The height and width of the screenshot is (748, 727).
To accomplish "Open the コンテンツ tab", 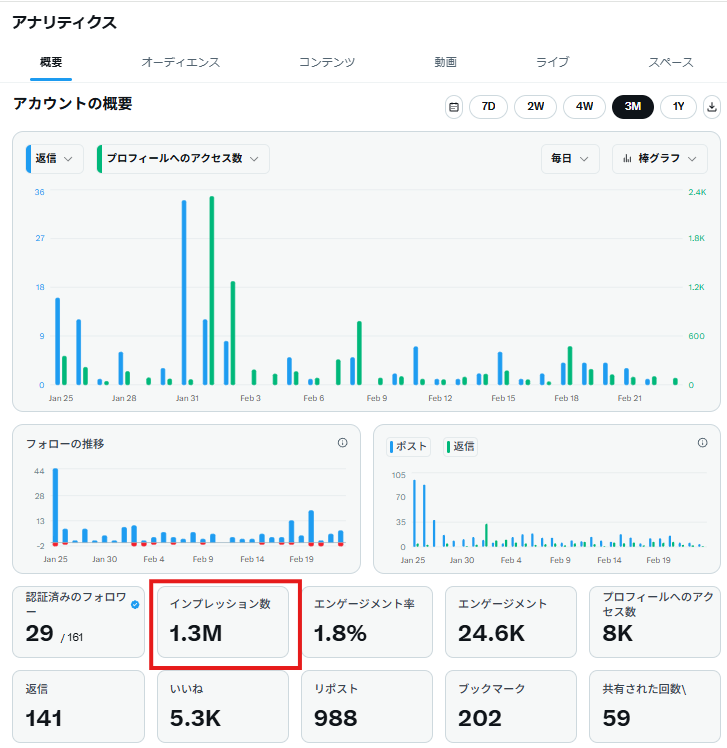I will pos(327,62).
